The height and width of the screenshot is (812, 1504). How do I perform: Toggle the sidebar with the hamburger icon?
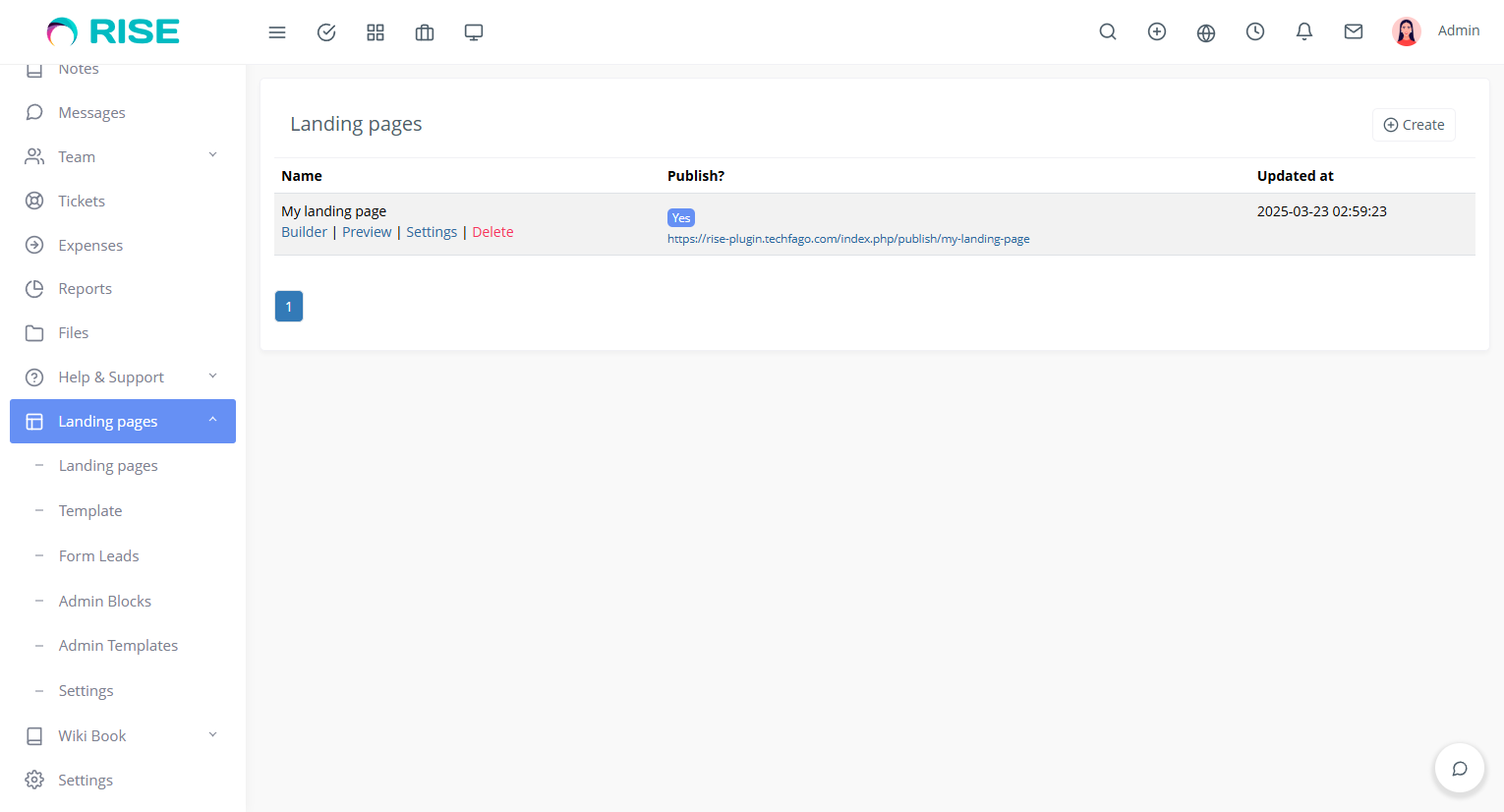point(276,31)
